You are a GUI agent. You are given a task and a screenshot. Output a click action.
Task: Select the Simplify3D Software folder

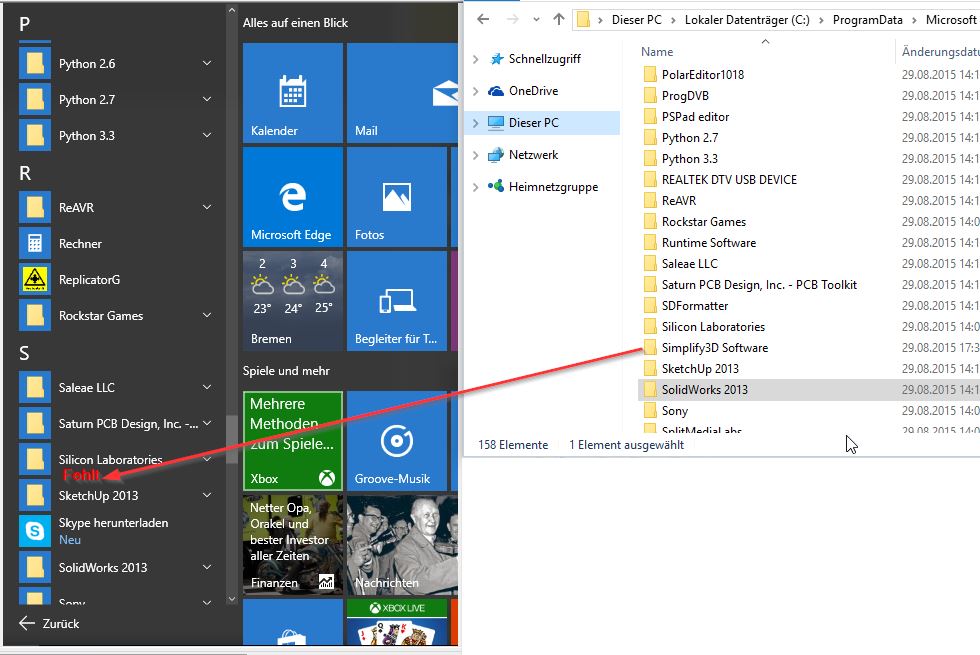click(x=714, y=348)
